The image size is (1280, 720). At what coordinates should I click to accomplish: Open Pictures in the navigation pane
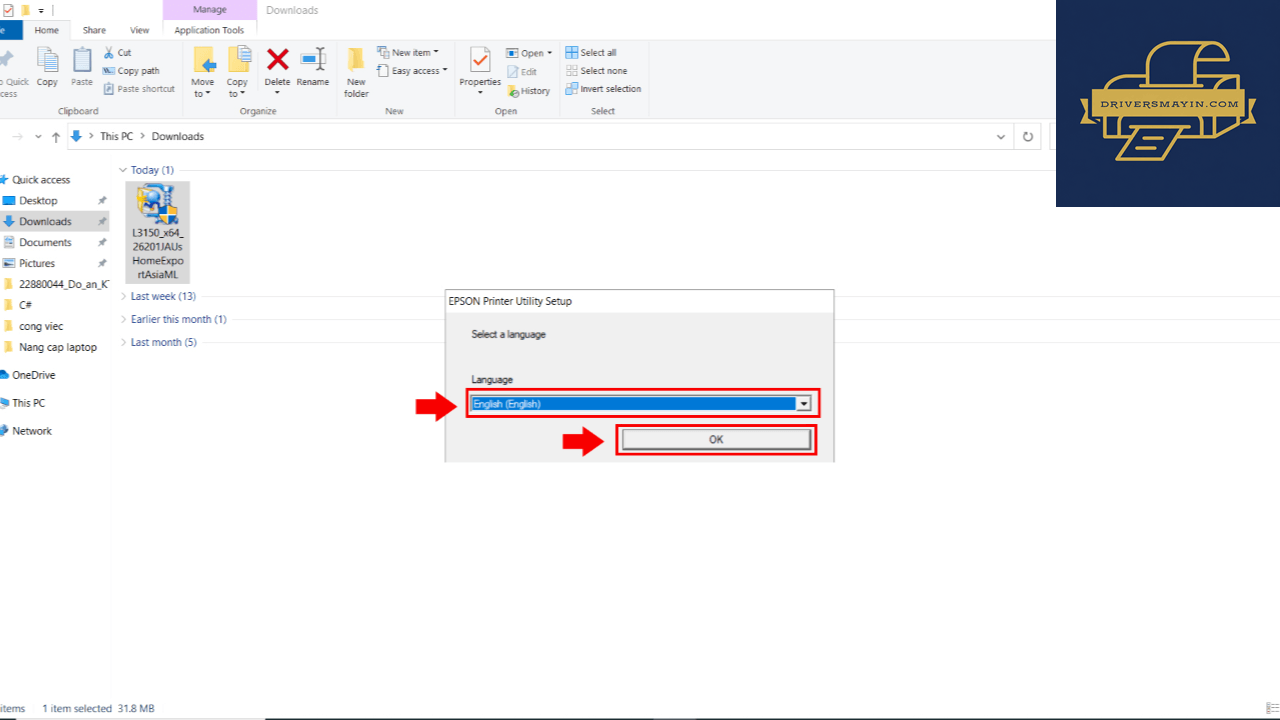click(x=37, y=264)
